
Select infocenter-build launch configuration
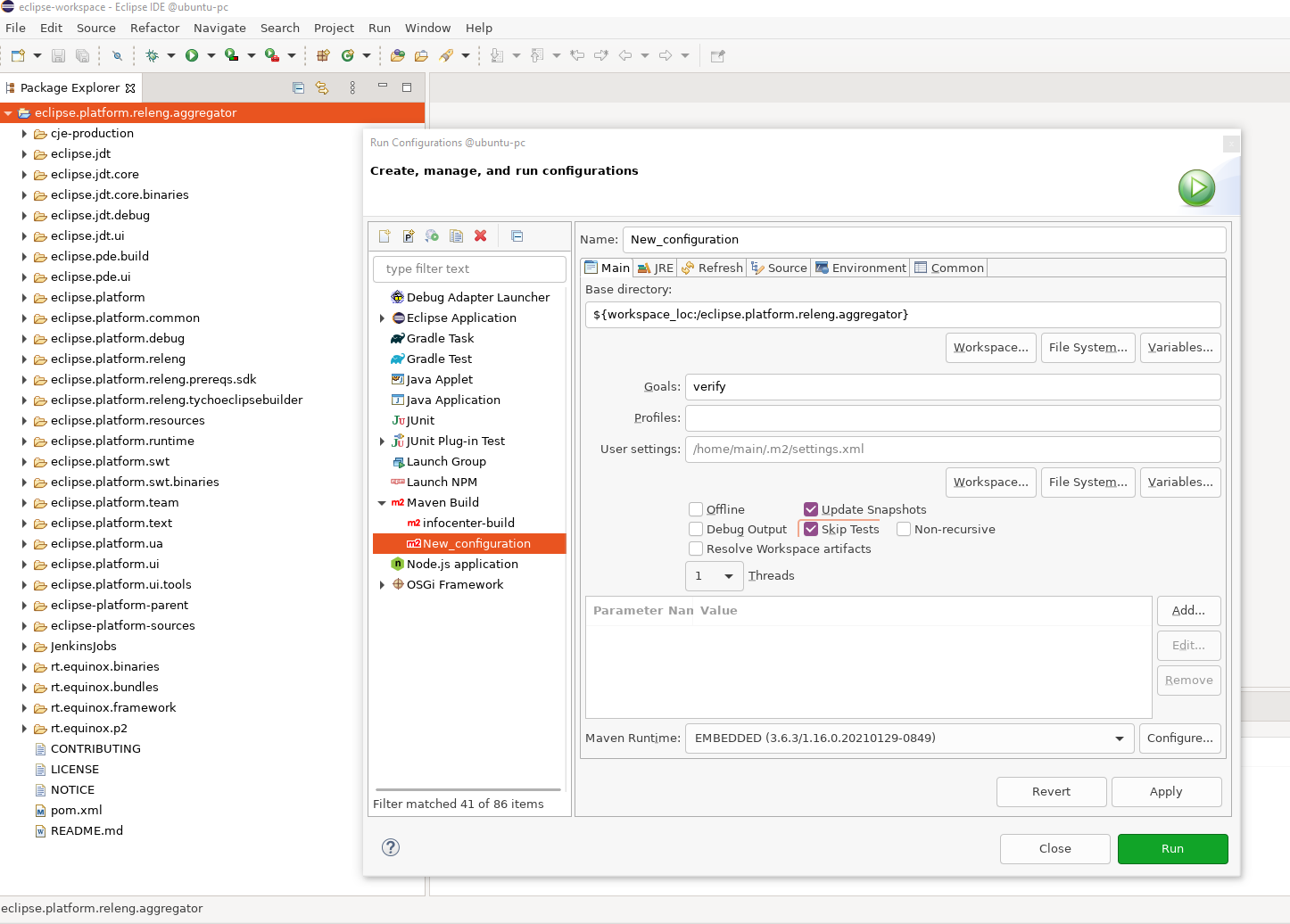(468, 524)
